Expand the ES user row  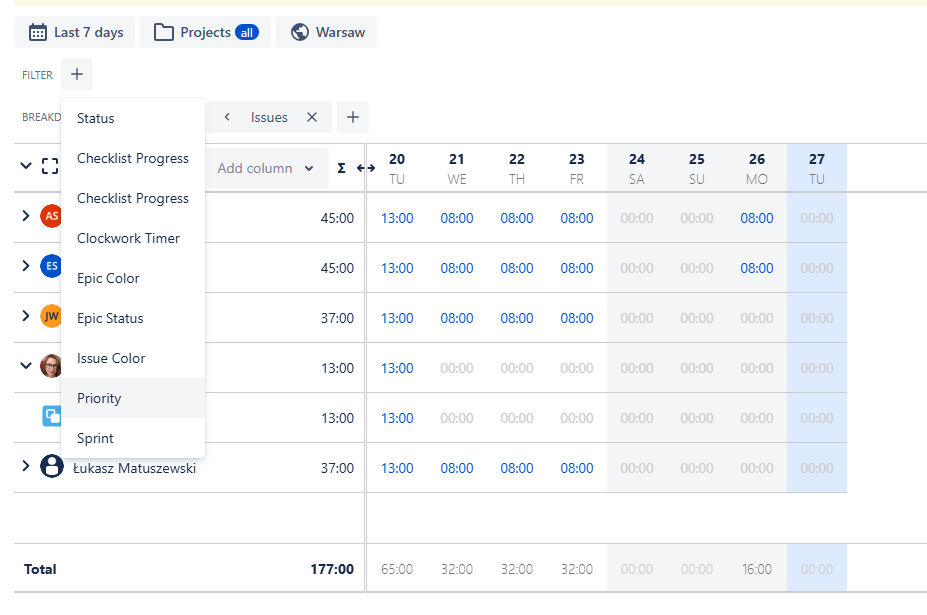click(26, 266)
